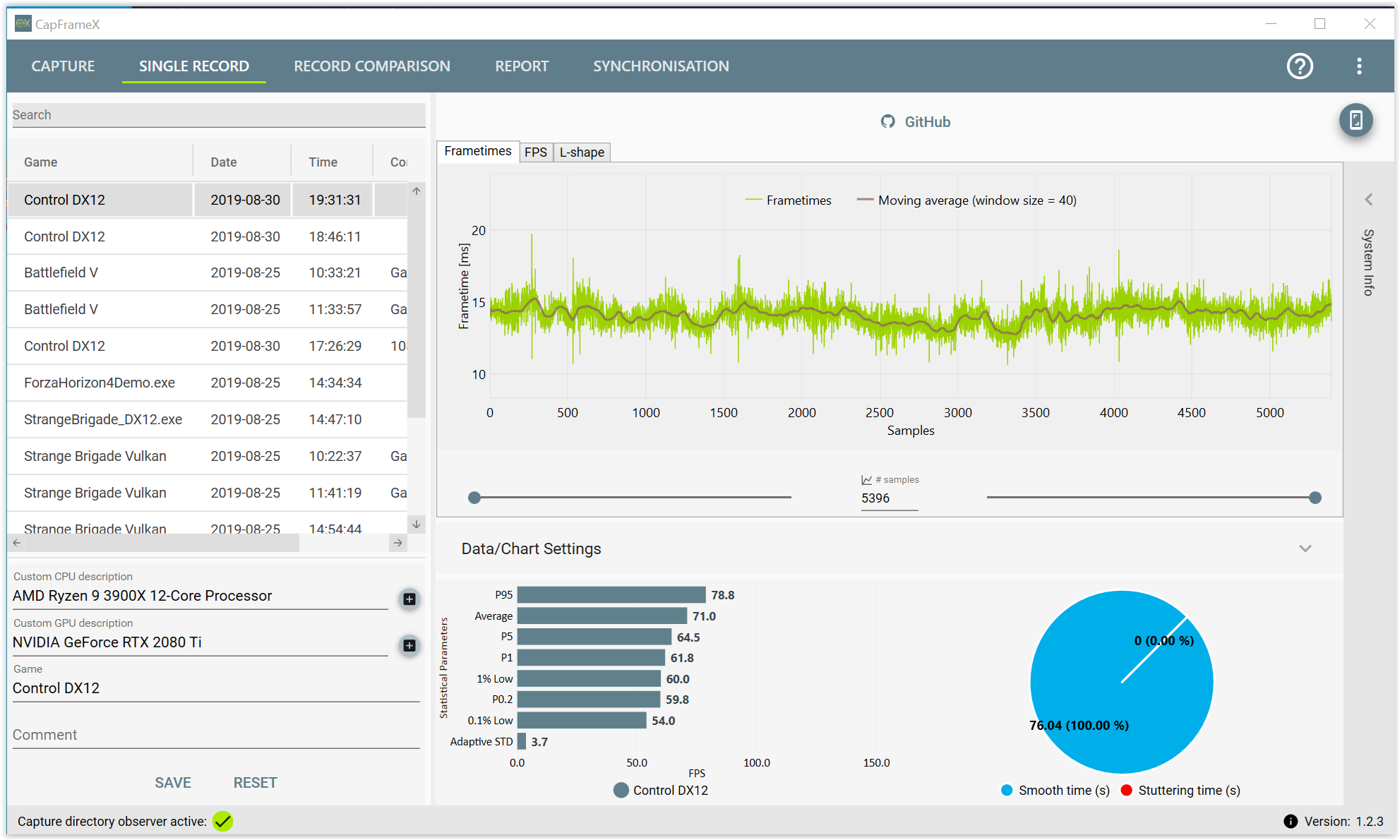Expand the Data/Chart Settings section

click(1305, 548)
